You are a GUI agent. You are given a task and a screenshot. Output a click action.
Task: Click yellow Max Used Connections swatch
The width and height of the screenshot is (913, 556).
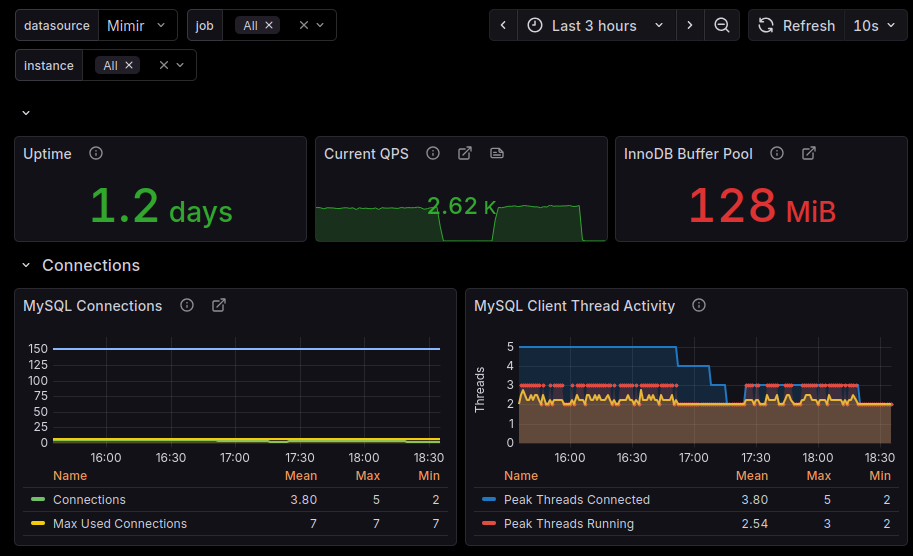(38, 523)
